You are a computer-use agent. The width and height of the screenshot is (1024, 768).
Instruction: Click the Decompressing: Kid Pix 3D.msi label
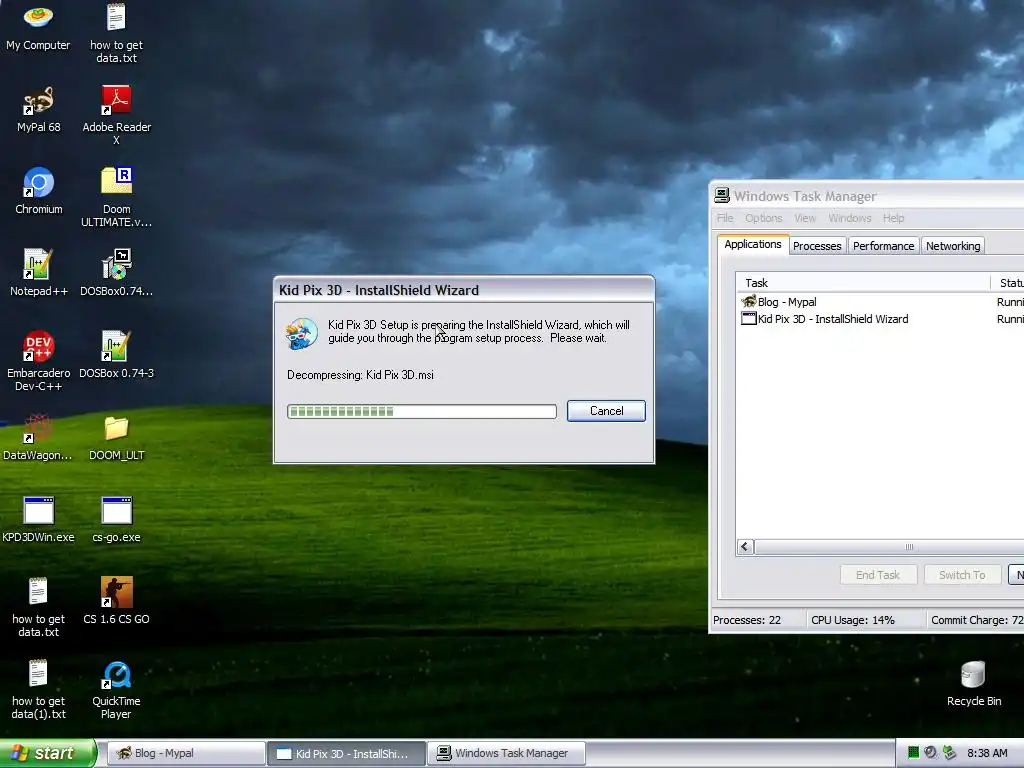(x=360, y=375)
